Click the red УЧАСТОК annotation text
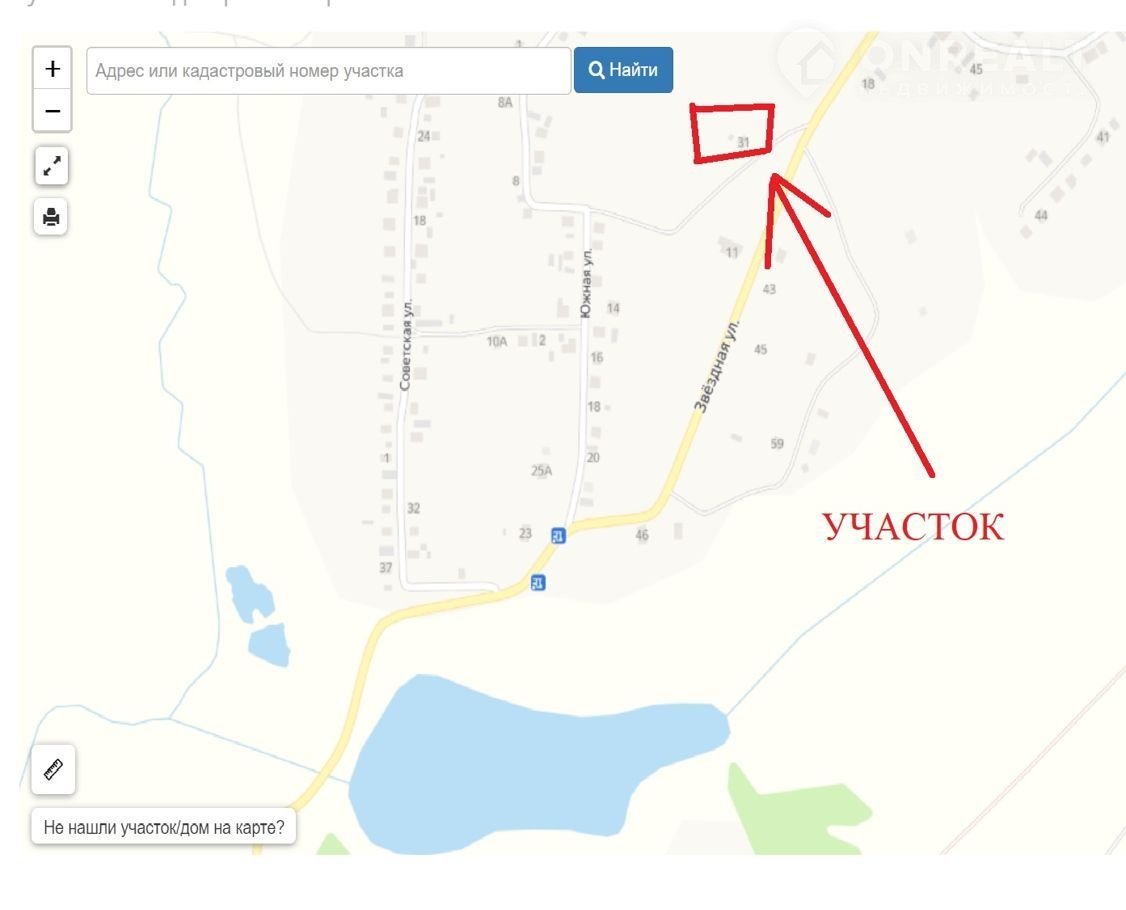Screen dimensions: 1126x910 (913, 527)
